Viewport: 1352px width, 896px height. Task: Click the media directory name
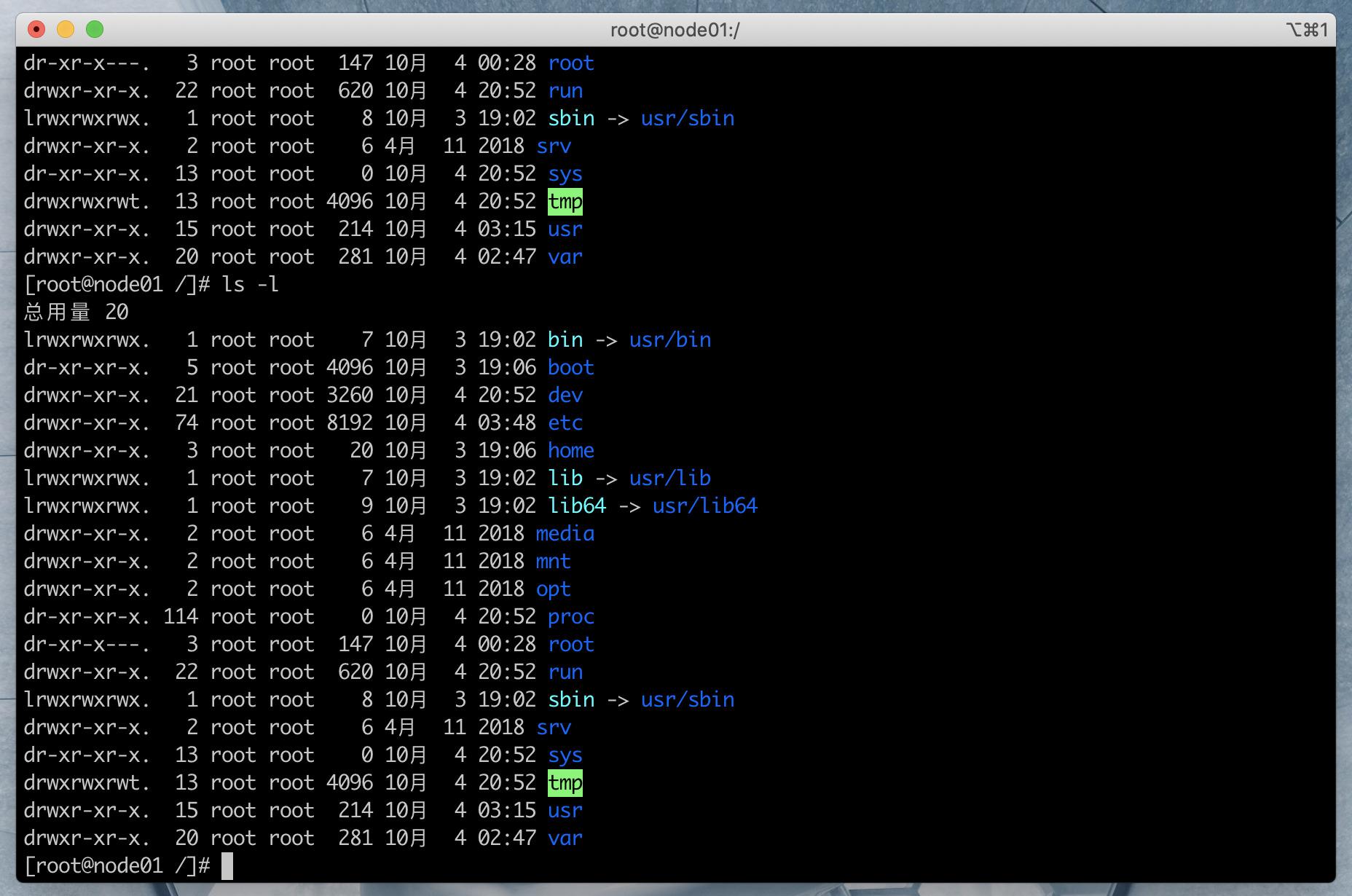pos(565,533)
